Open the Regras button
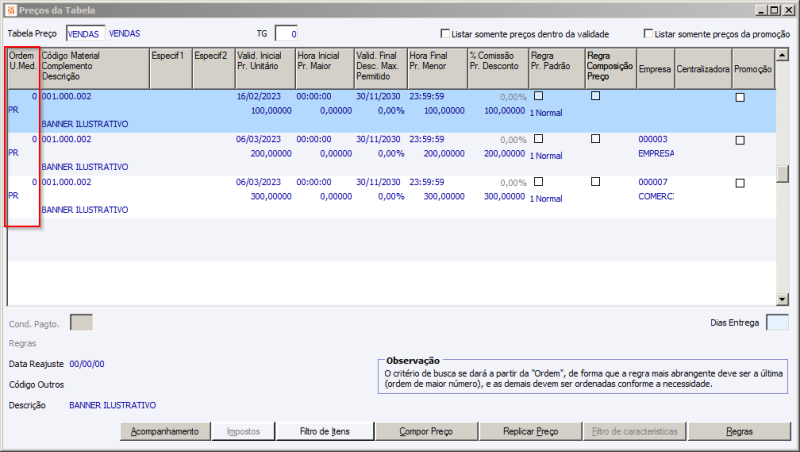This screenshot has height=452, width=800. (x=740, y=431)
